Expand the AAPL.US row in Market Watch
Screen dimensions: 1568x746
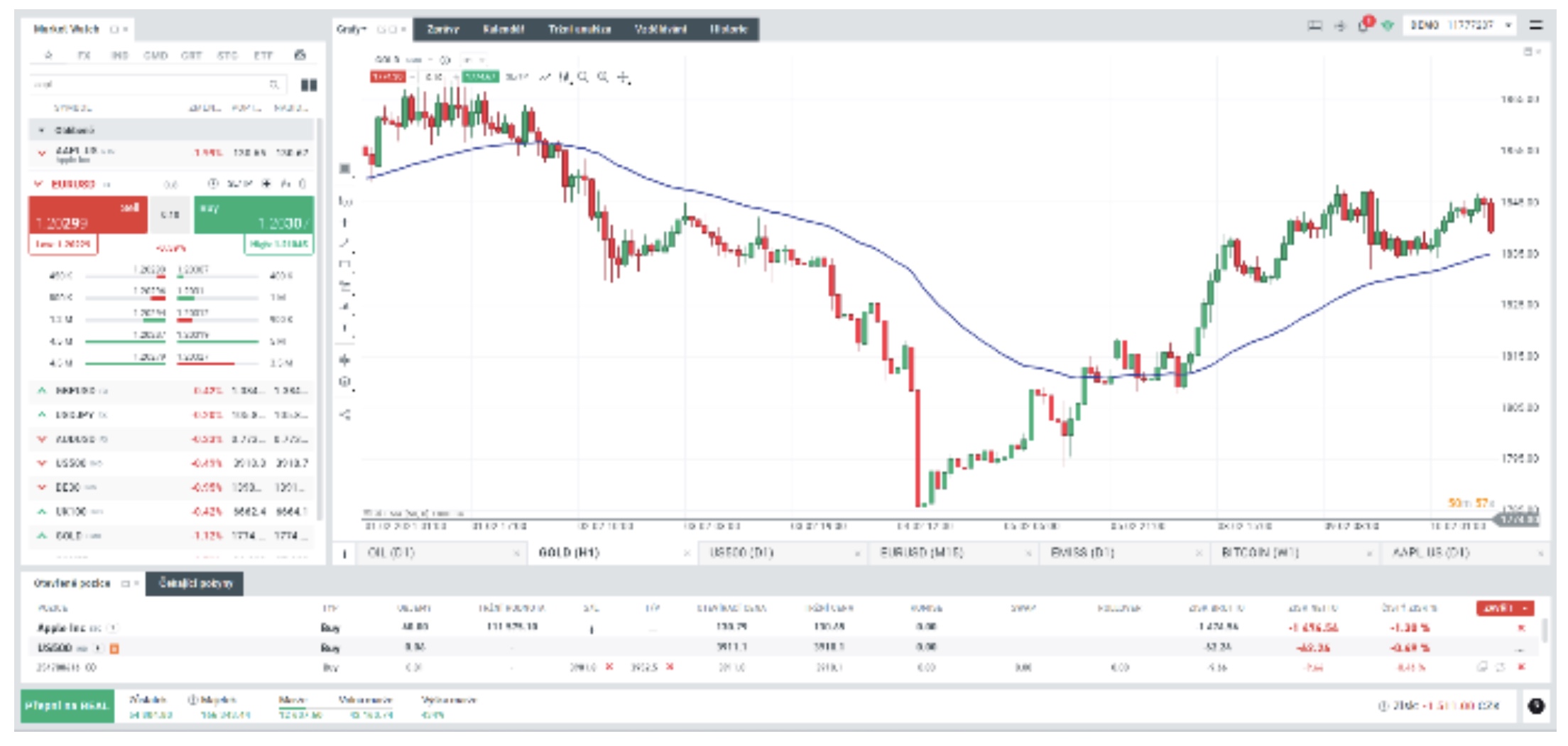[x=42, y=153]
